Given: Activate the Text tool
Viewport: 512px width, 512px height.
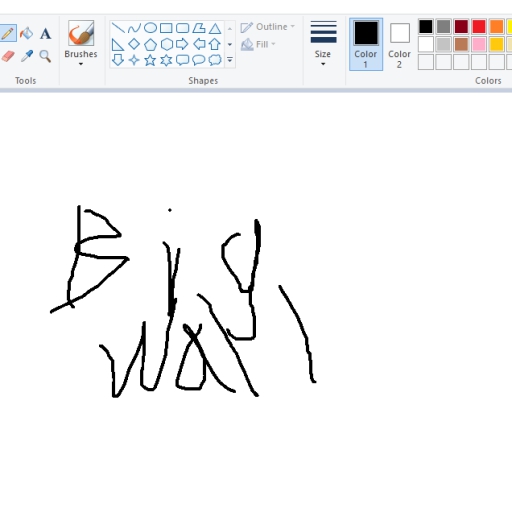Looking at the screenshot, I should point(45,33).
